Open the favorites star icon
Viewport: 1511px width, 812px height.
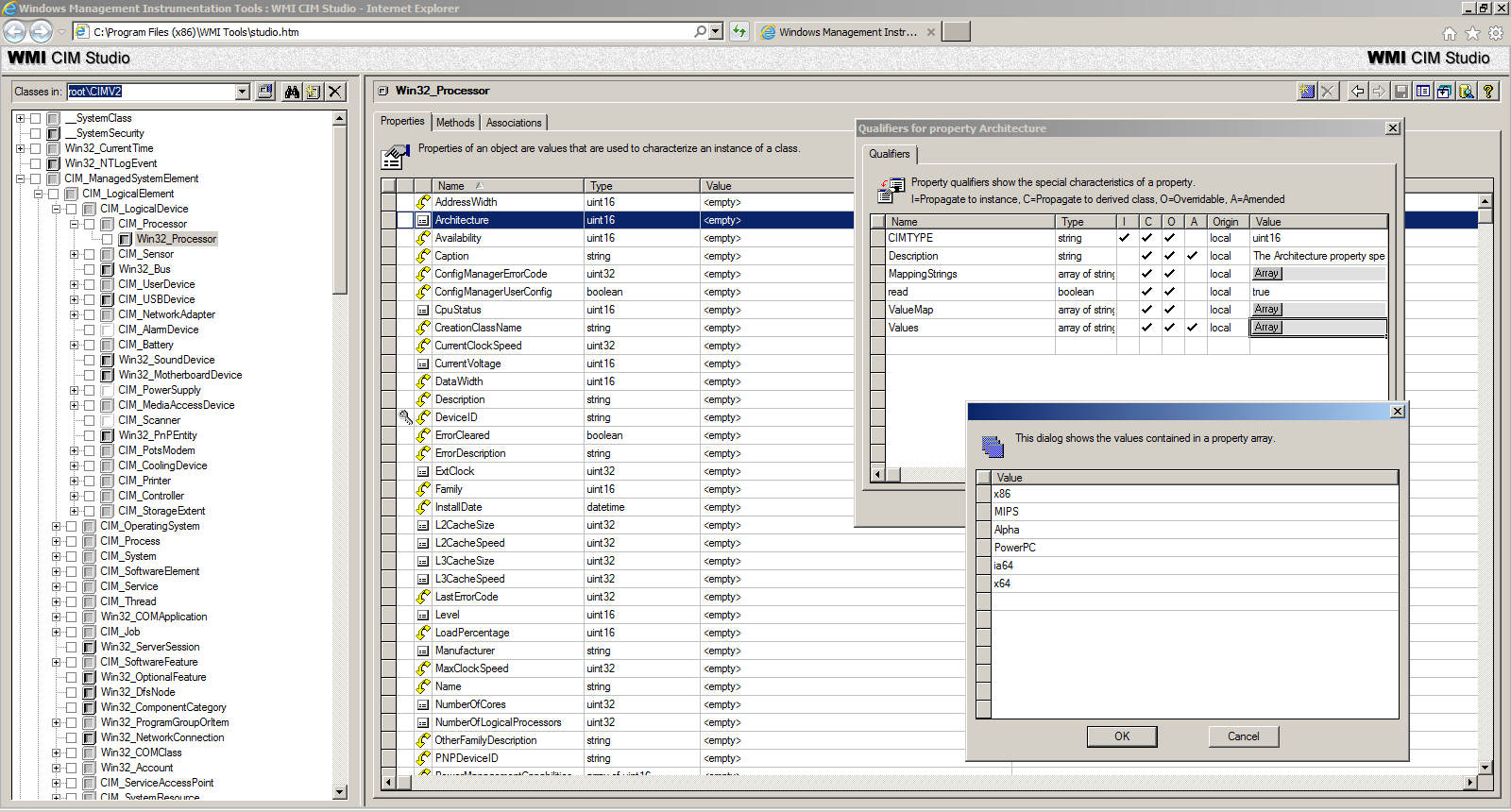pyautogui.click(x=1472, y=33)
